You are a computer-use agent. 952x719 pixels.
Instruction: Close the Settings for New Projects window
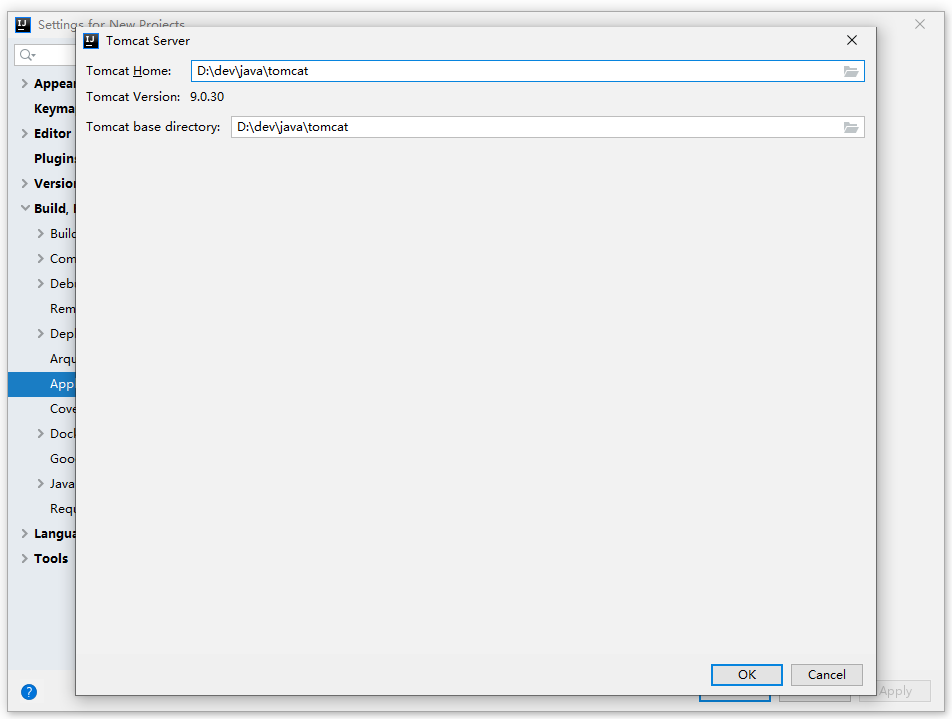point(920,24)
